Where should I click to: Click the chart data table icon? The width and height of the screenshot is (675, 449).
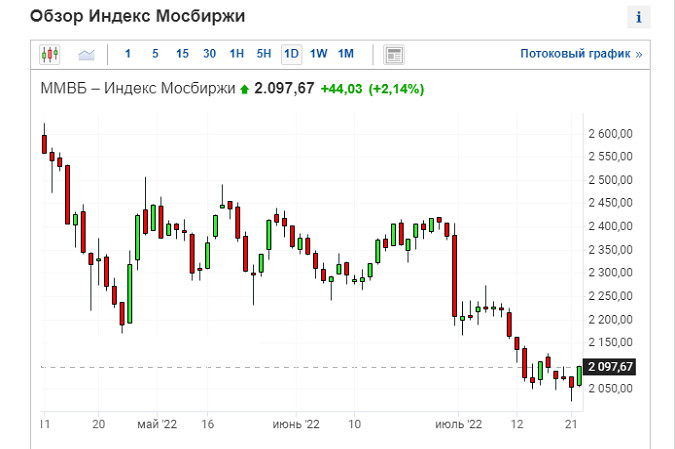(394, 55)
